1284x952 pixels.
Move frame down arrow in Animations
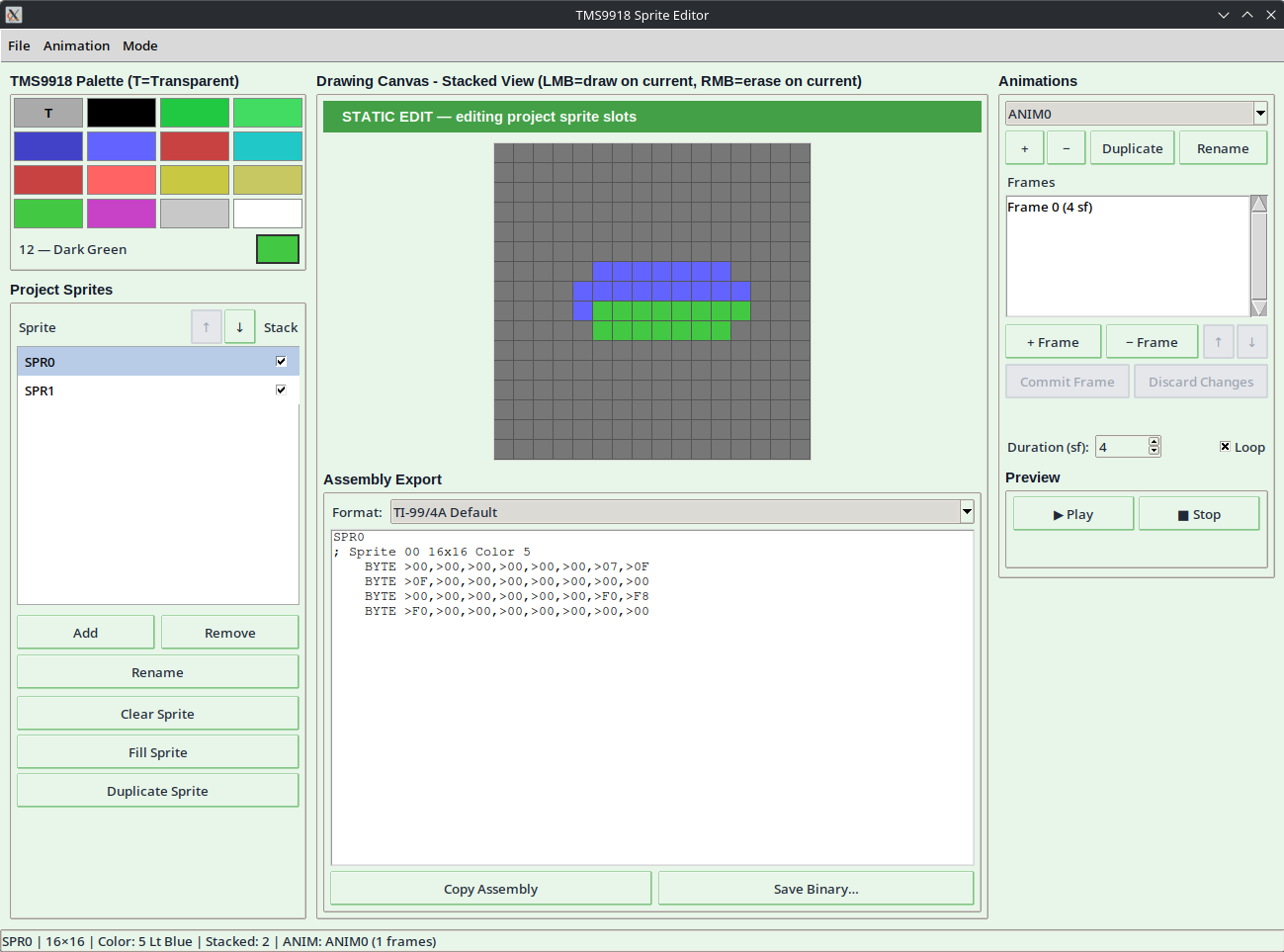(1251, 342)
